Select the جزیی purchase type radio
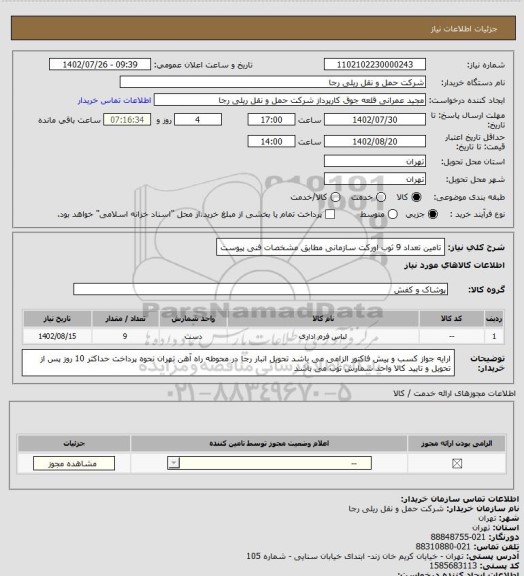Viewport: 524px width, 576px height. pyautogui.click(x=433, y=214)
